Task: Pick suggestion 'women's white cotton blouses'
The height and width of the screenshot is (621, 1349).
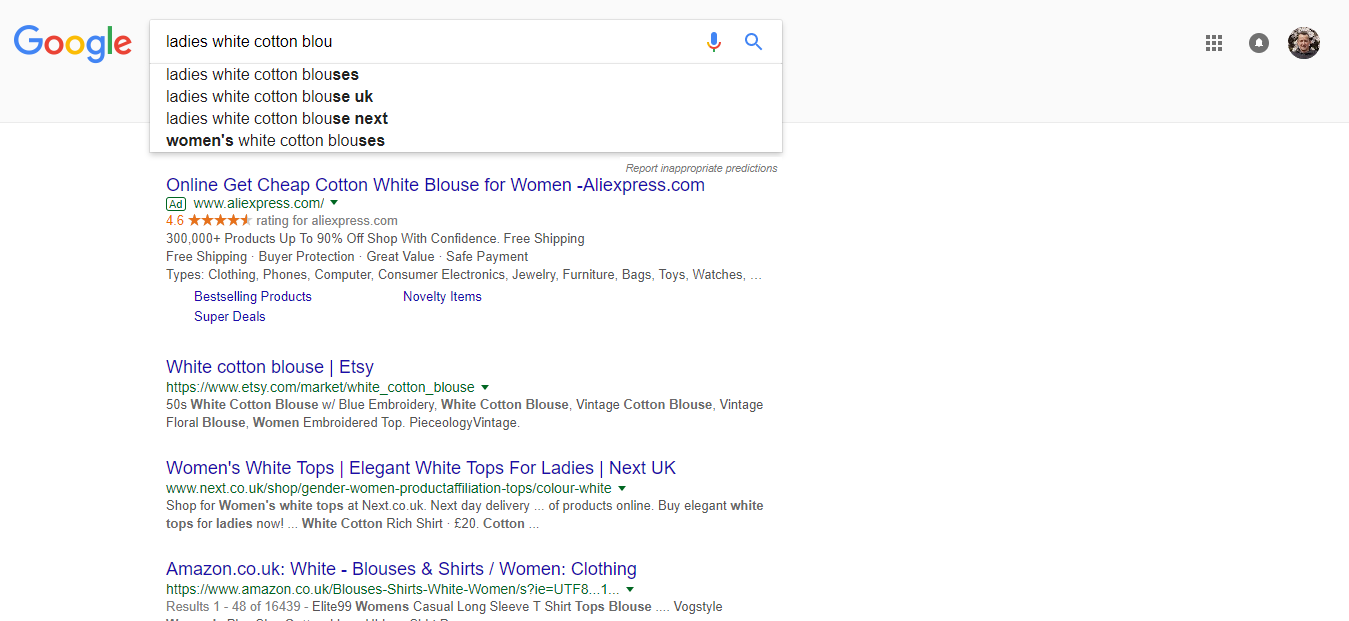Action: pos(275,141)
